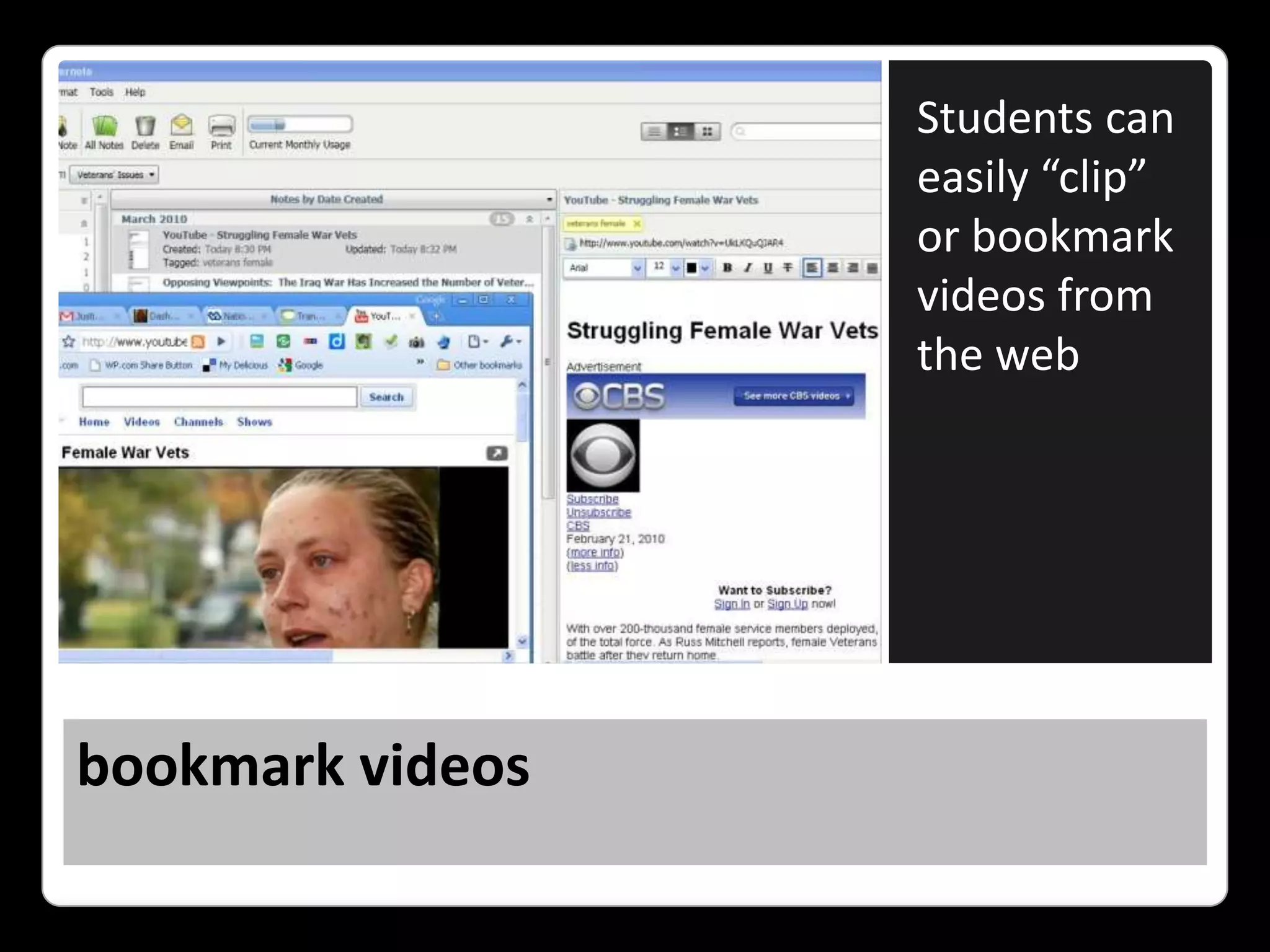Select the Opposing Viewpoints Iraq War note
This screenshot has height=952, width=1270.
(x=326, y=283)
